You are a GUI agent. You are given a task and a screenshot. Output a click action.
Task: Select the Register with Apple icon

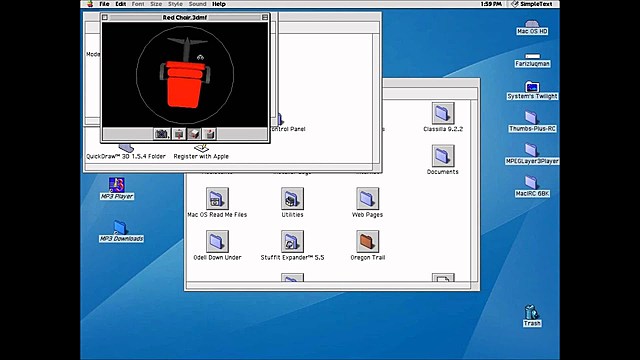[x=201, y=152]
